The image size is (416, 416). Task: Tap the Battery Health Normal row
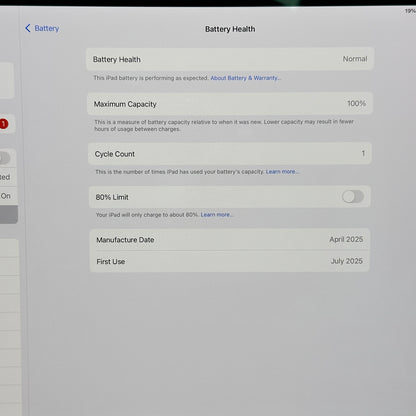[230, 59]
